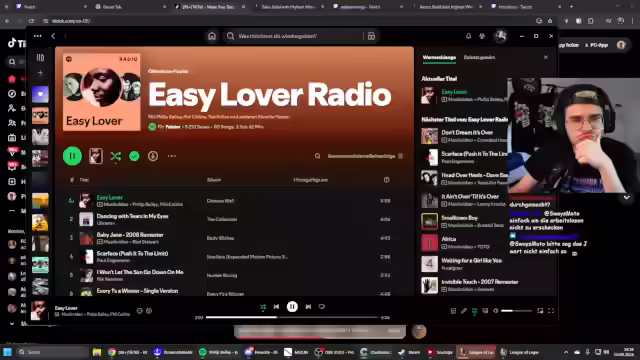Image resolution: width=640 pixels, height=360 pixels.
Task: Open Spotify notifications bell
Action: [469, 36]
